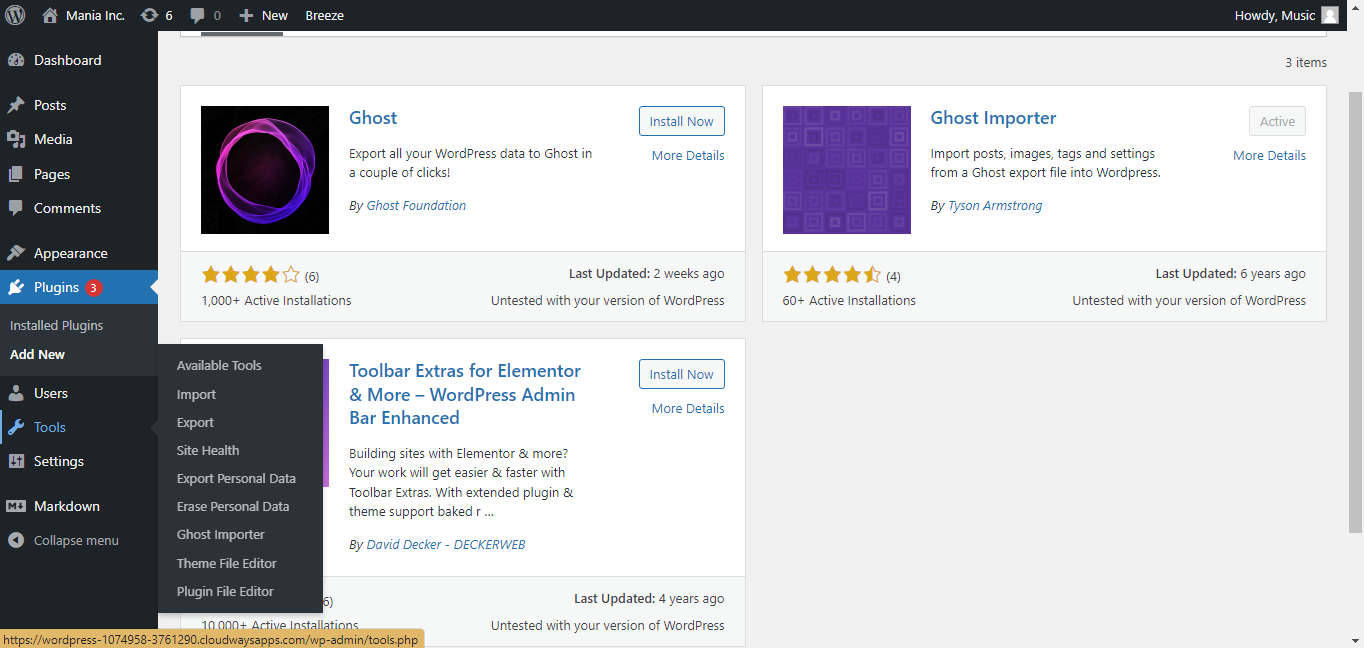Click the Users person icon
The image size is (1364, 648).
coord(16,393)
